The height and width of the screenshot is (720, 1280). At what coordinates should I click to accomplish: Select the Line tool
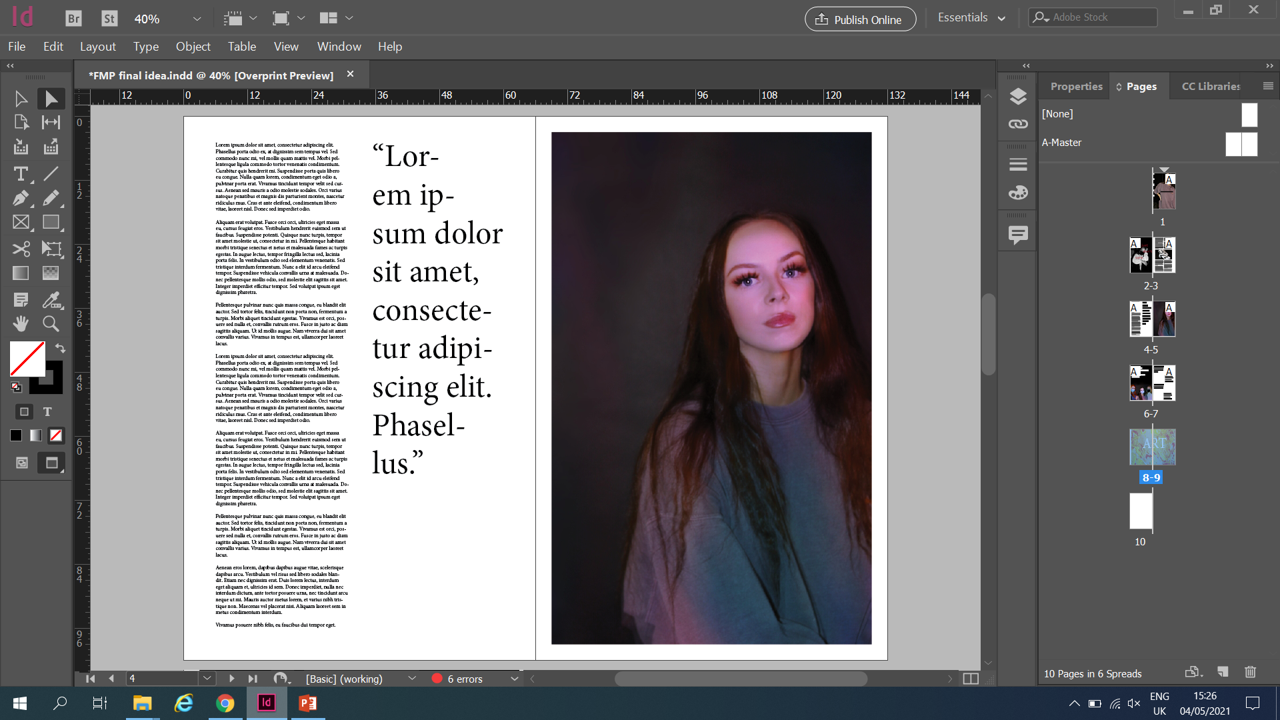tap(51, 173)
